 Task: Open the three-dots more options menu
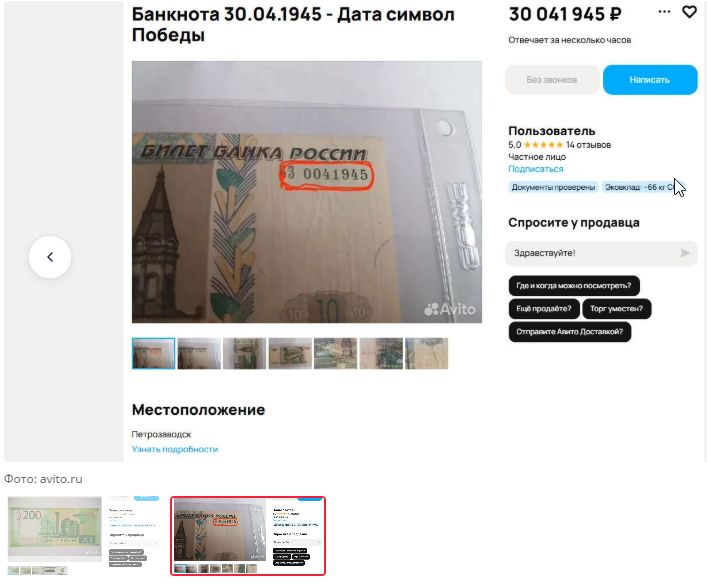[664, 12]
